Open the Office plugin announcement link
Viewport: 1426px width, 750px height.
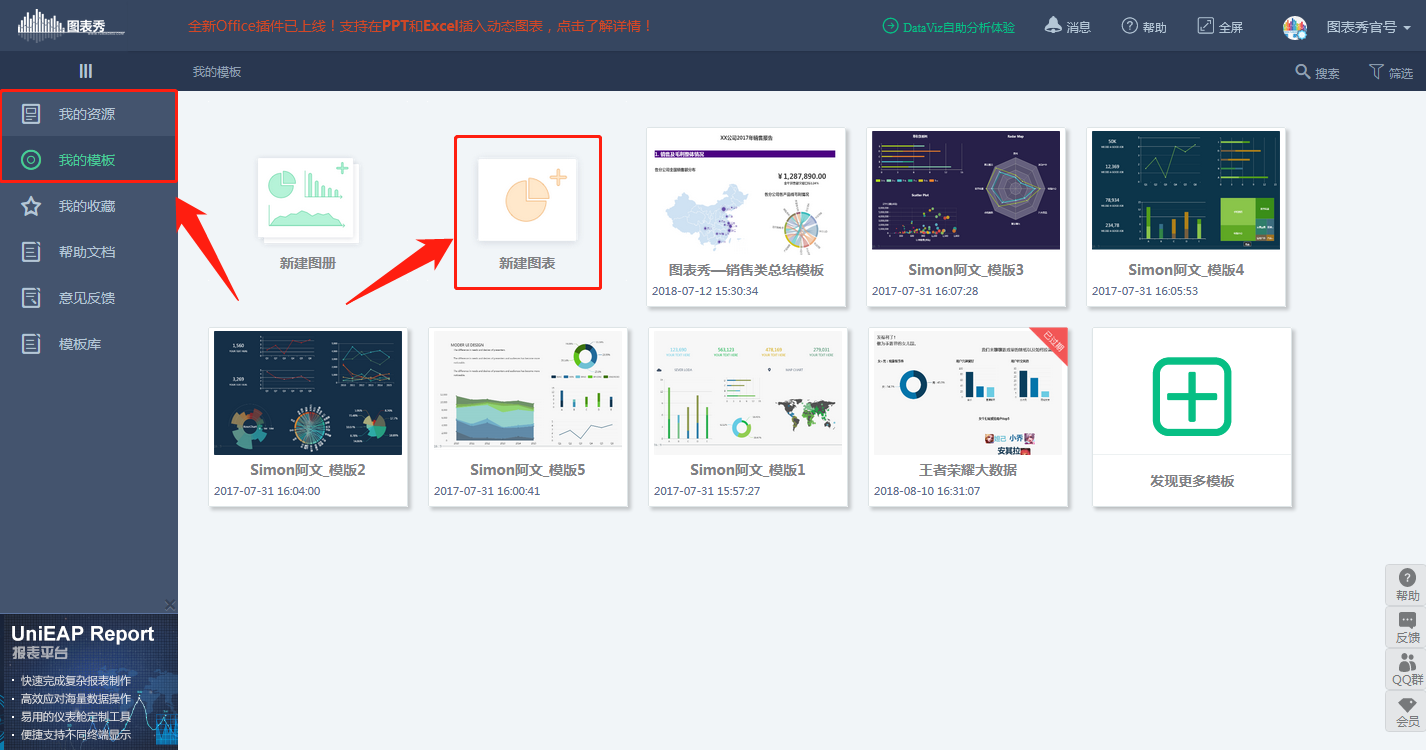click(420, 26)
